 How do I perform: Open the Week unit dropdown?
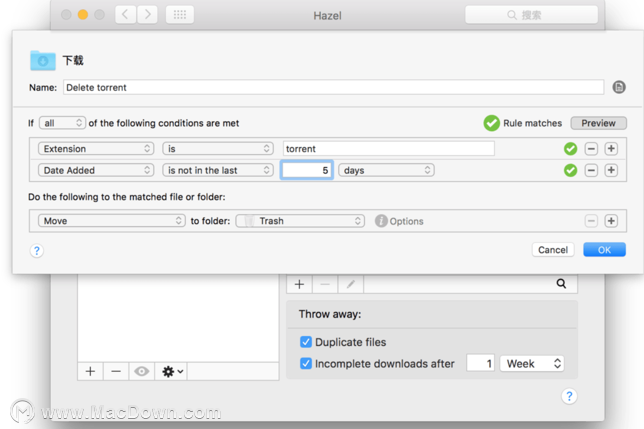pyautogui.click(x=532, y=363)
